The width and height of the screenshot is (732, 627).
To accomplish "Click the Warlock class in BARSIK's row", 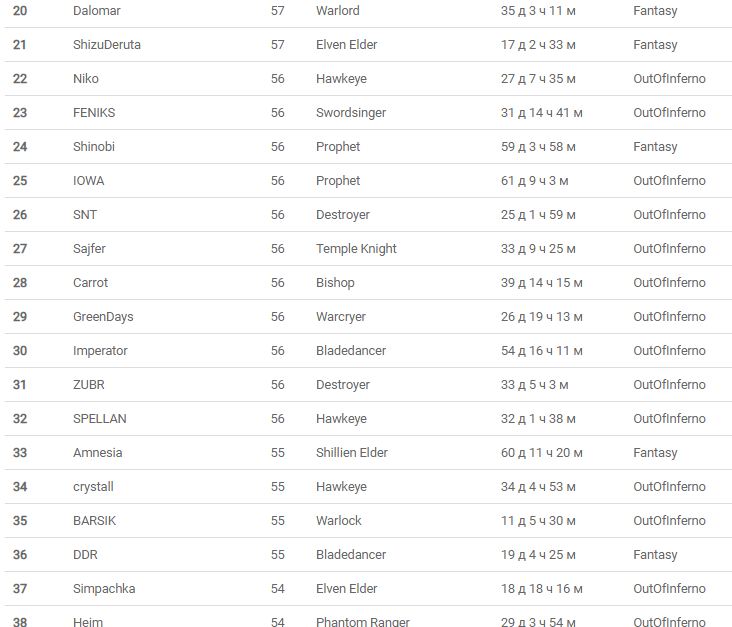I will tap(339, 521).
